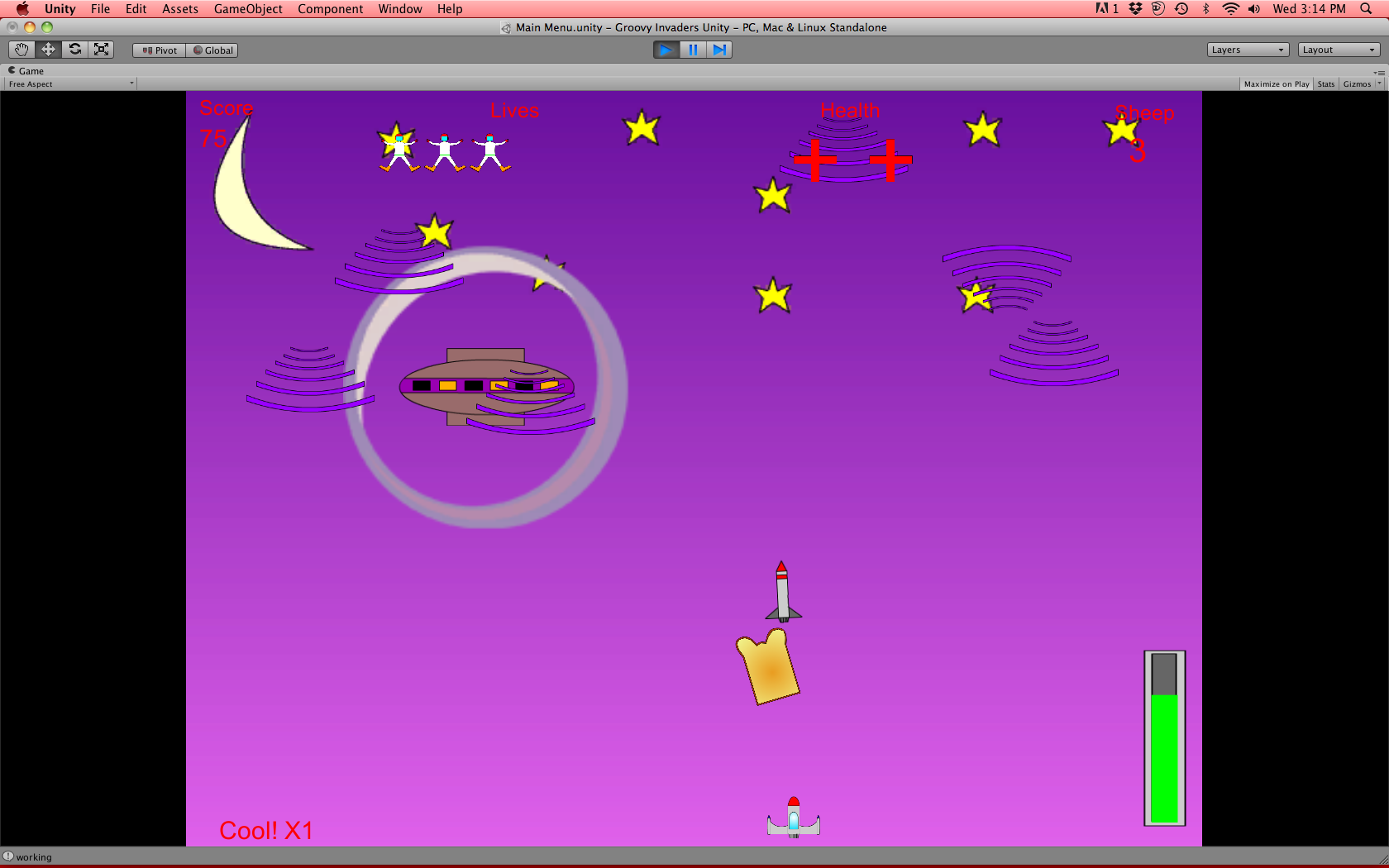This screenshot has width=1389, height=868.
Task: Click the flying rocket missile
Action: coord(782,591)
